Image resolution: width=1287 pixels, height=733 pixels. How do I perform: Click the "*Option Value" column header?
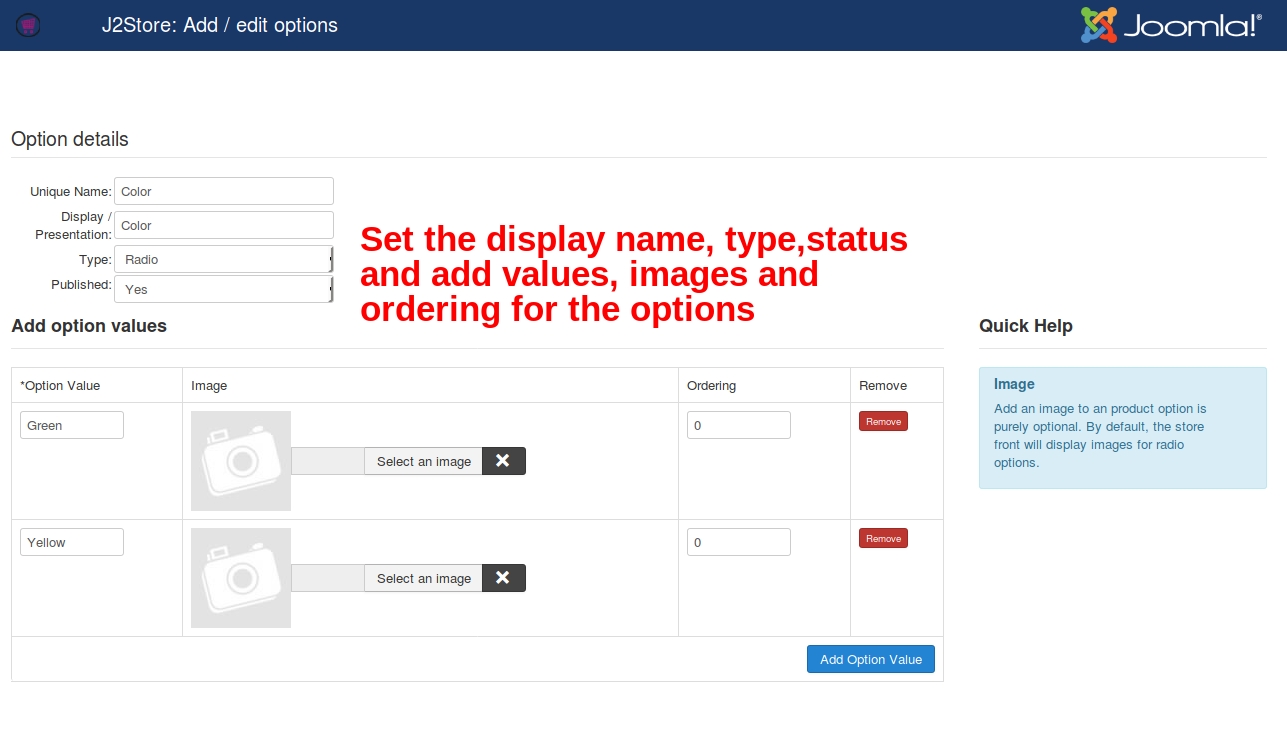coord(60,385)
